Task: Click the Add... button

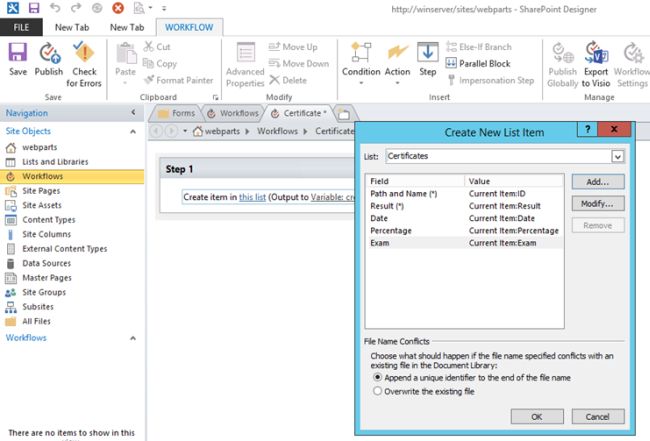Action: point(598,182)
